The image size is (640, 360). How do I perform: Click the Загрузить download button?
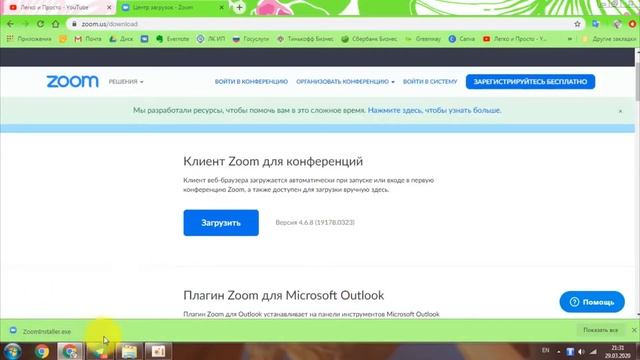221,223
